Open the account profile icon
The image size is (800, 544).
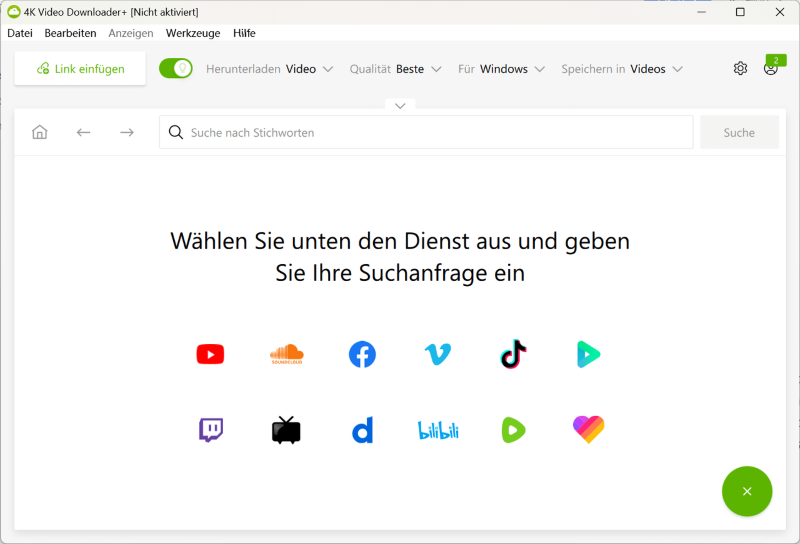[770, 69]
